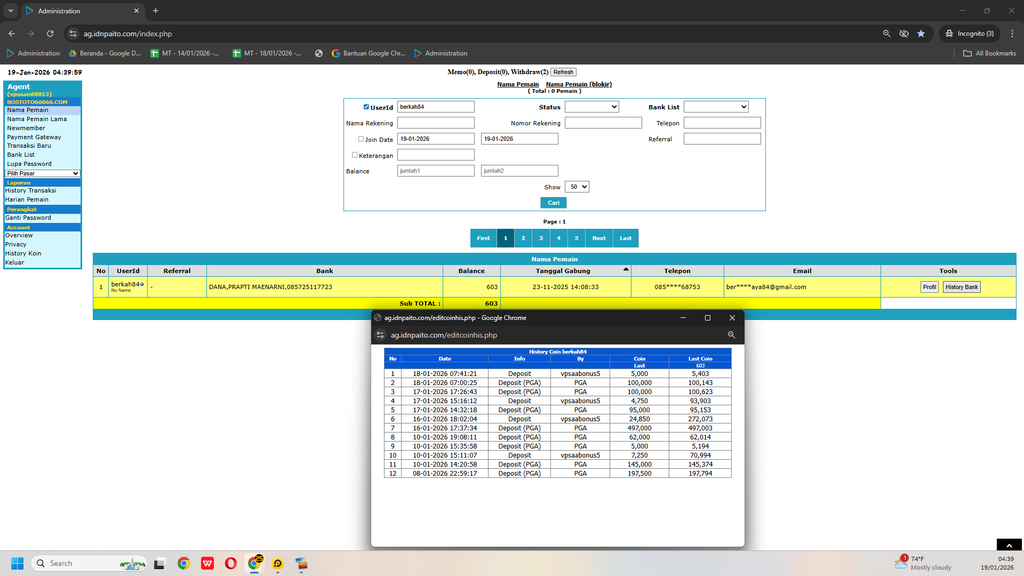
Task: Click the Cari search button
Action: [x=553, y=202]
